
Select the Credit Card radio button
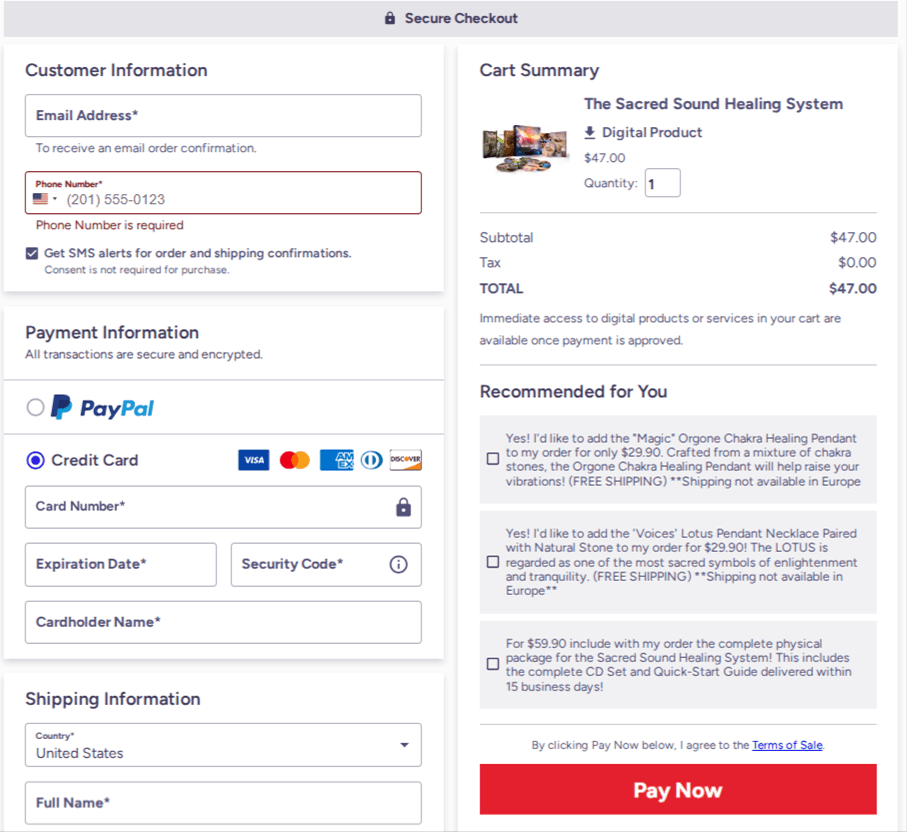click(36, 460)
